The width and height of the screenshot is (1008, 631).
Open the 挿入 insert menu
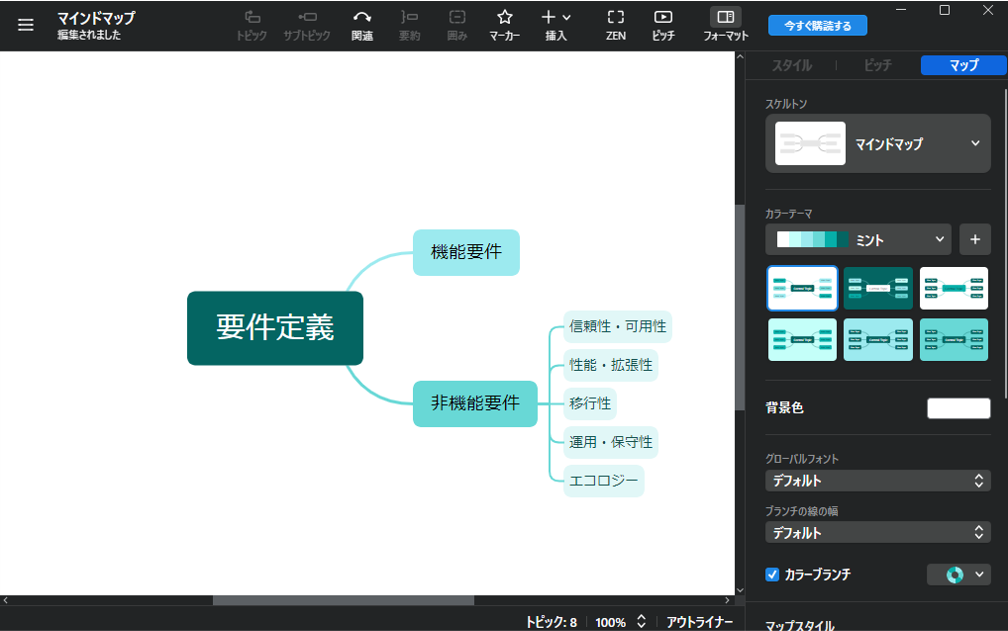pos(556,18)
